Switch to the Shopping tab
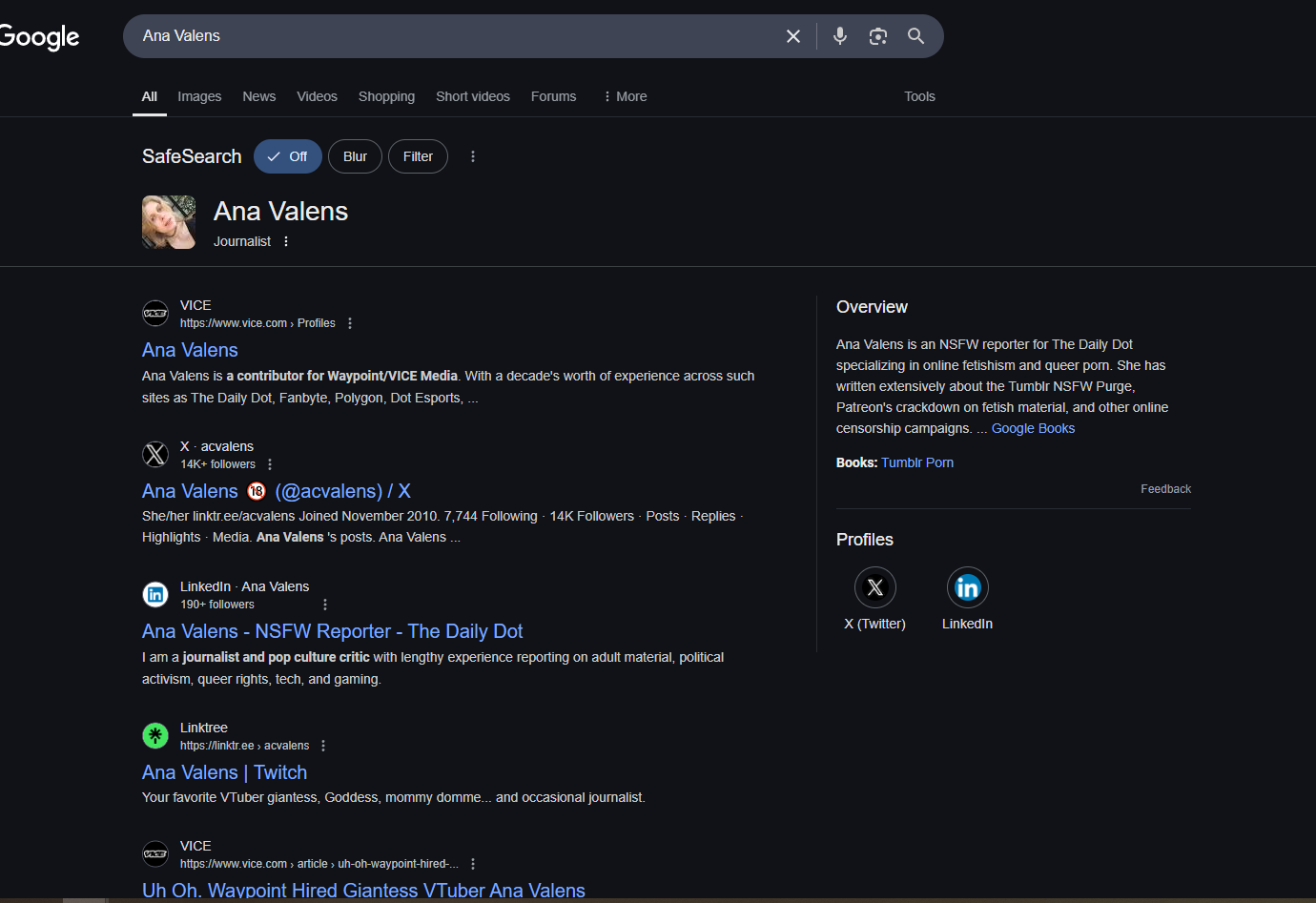The image size is (1316, 903). coord(386,96)
